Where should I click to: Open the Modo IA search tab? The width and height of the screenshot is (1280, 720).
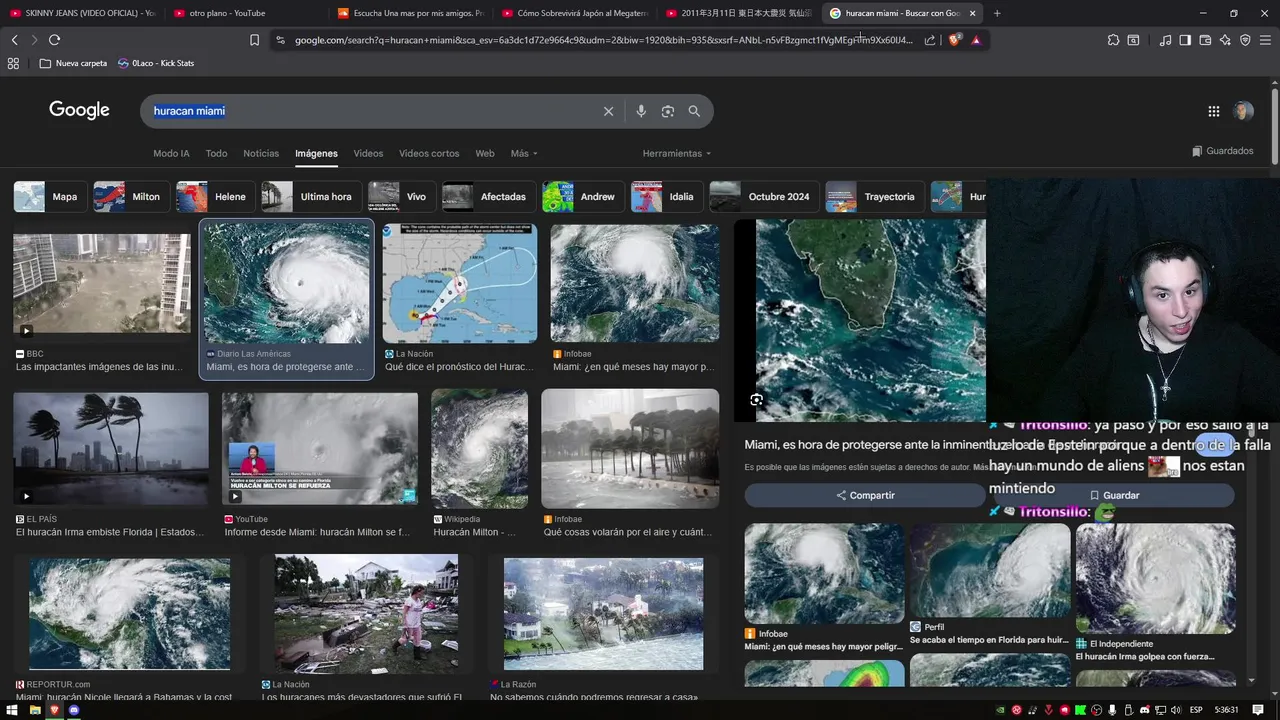click(171, 153)
